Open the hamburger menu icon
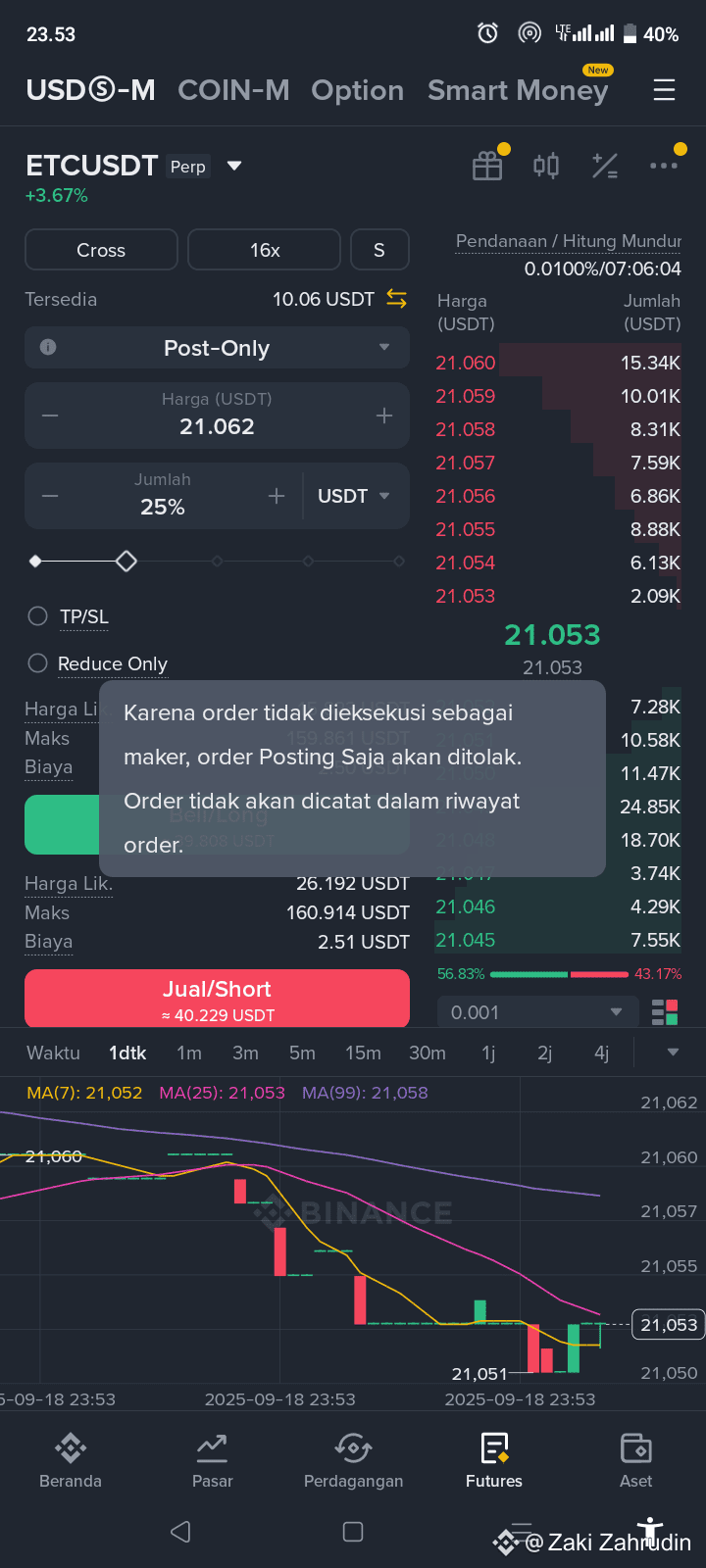 [664, 90]
